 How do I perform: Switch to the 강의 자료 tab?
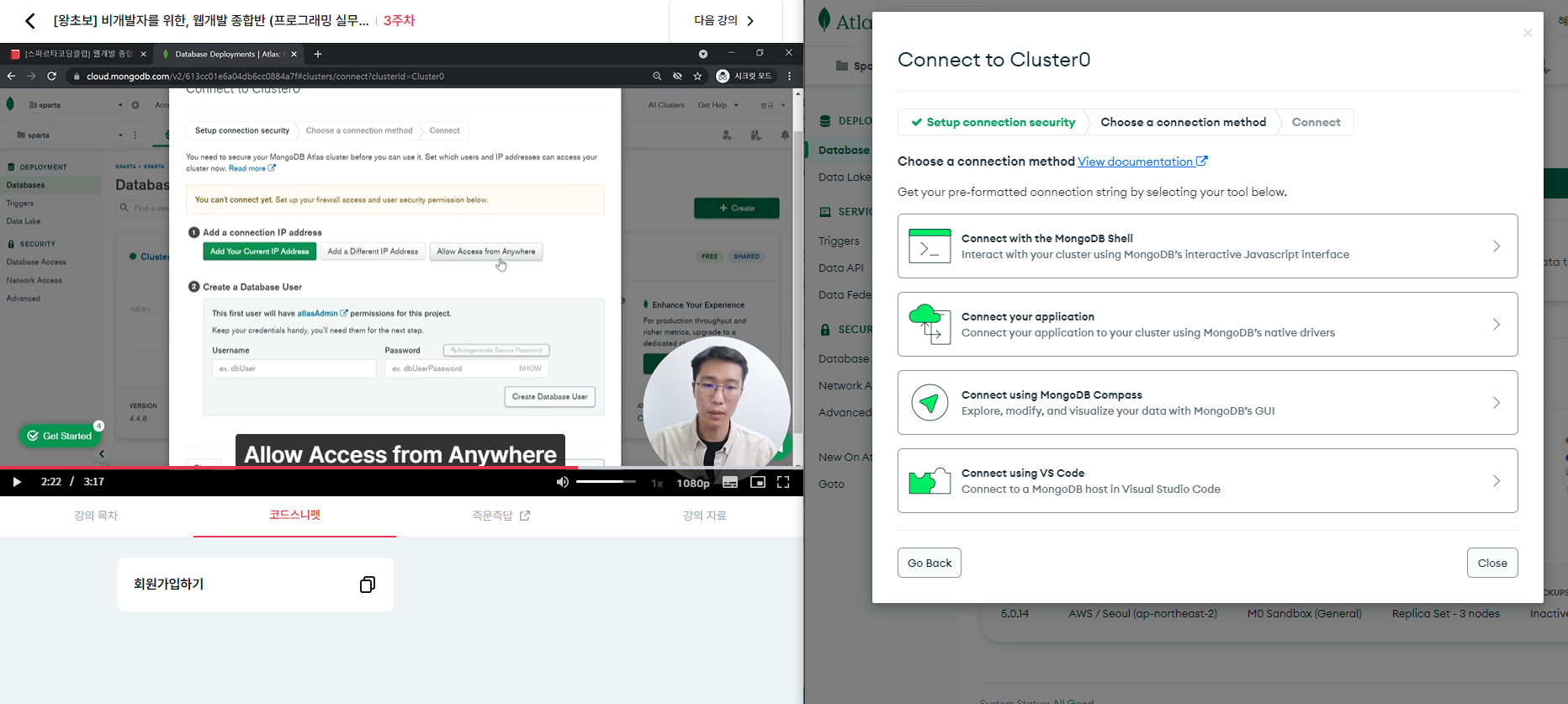pyautogui.click(x=705, y=516)
